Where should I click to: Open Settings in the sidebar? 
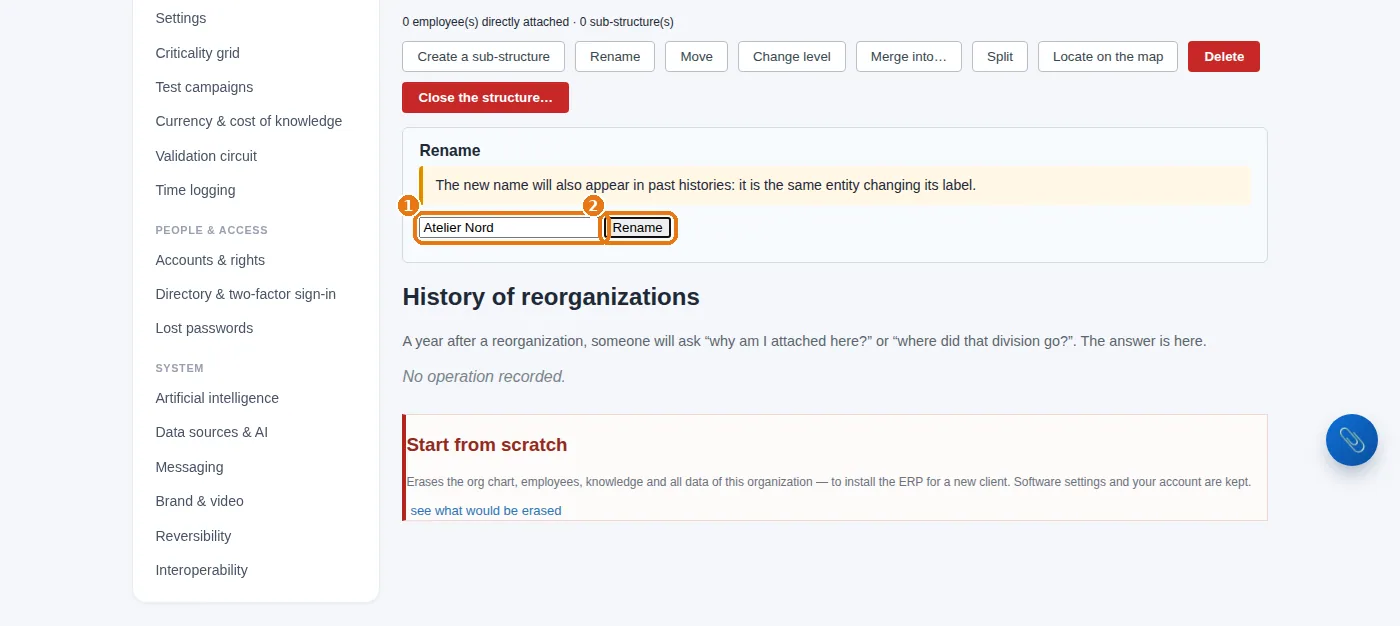(x=181, y=18)
